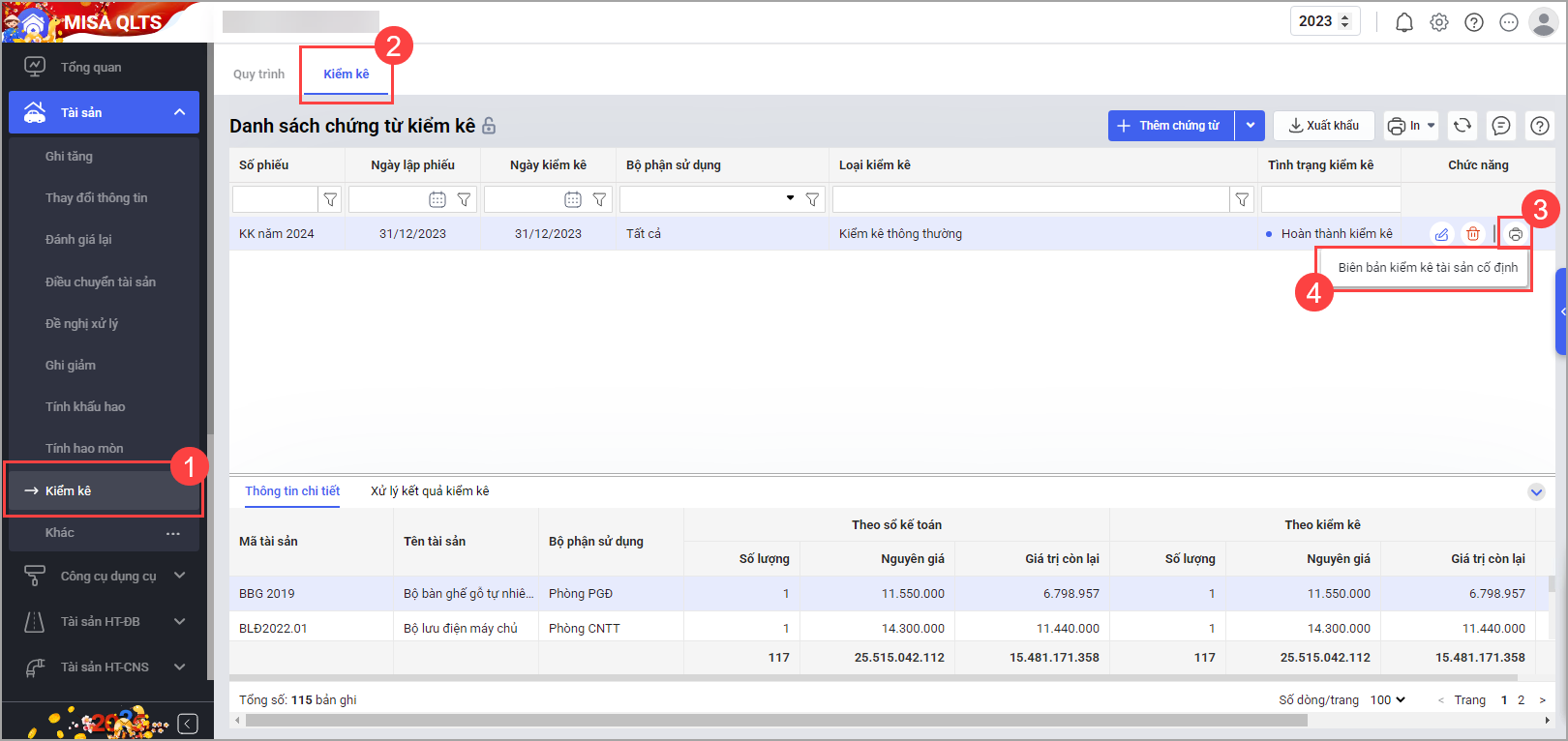Screen dimensions: 1568x741
Task: Switch to the Quy trình tab
Action: point(258,74)
